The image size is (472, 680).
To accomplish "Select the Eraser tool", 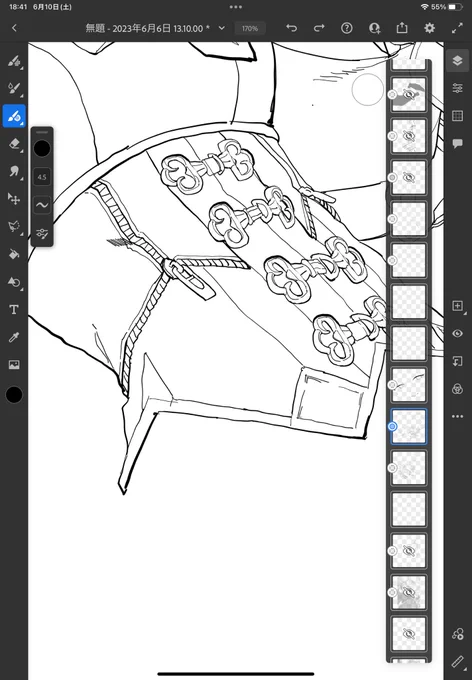I will click(x=14, y=144).
